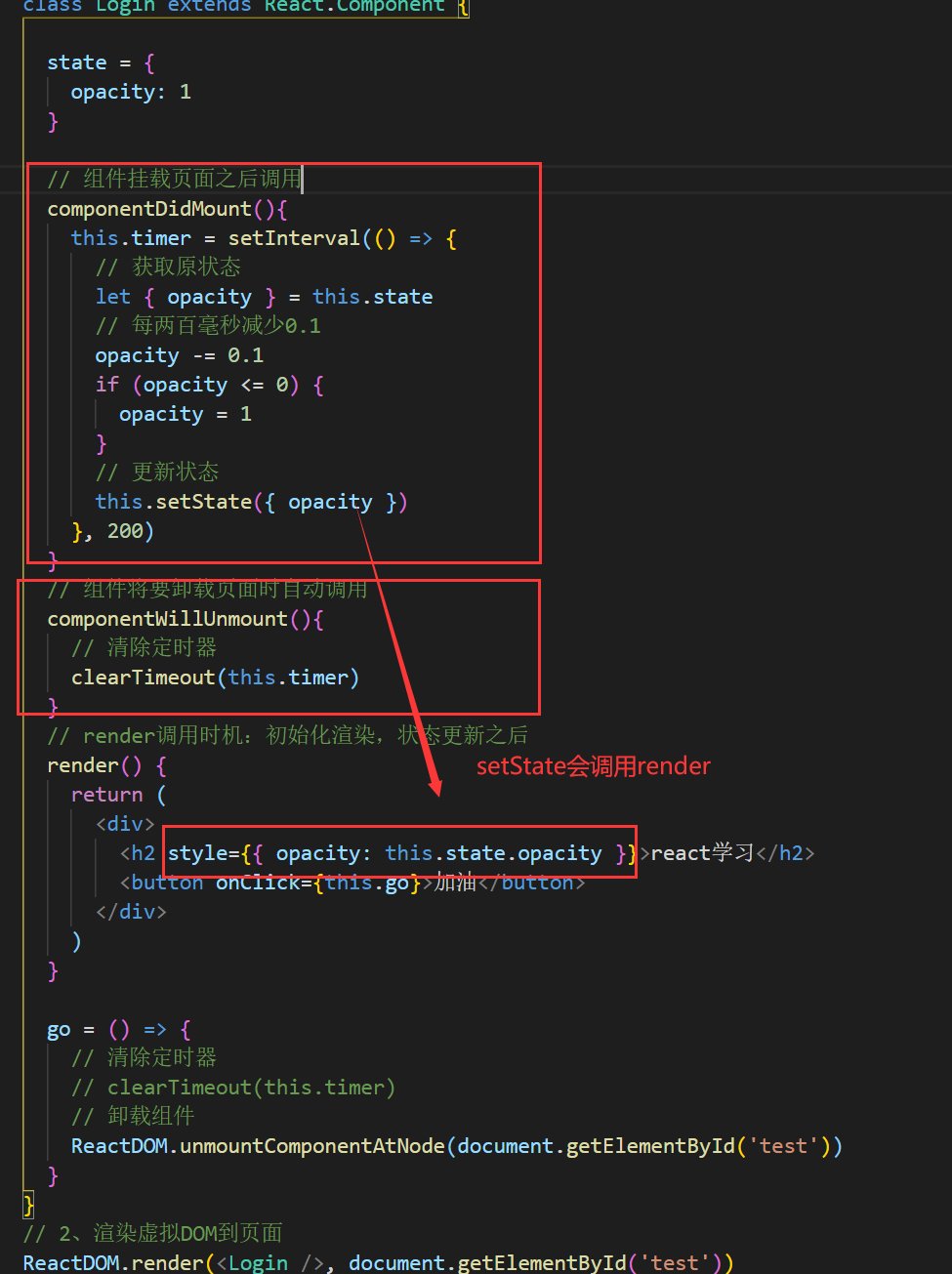Click the 'if (opacity <= 0)' condition

coord(209,385)
